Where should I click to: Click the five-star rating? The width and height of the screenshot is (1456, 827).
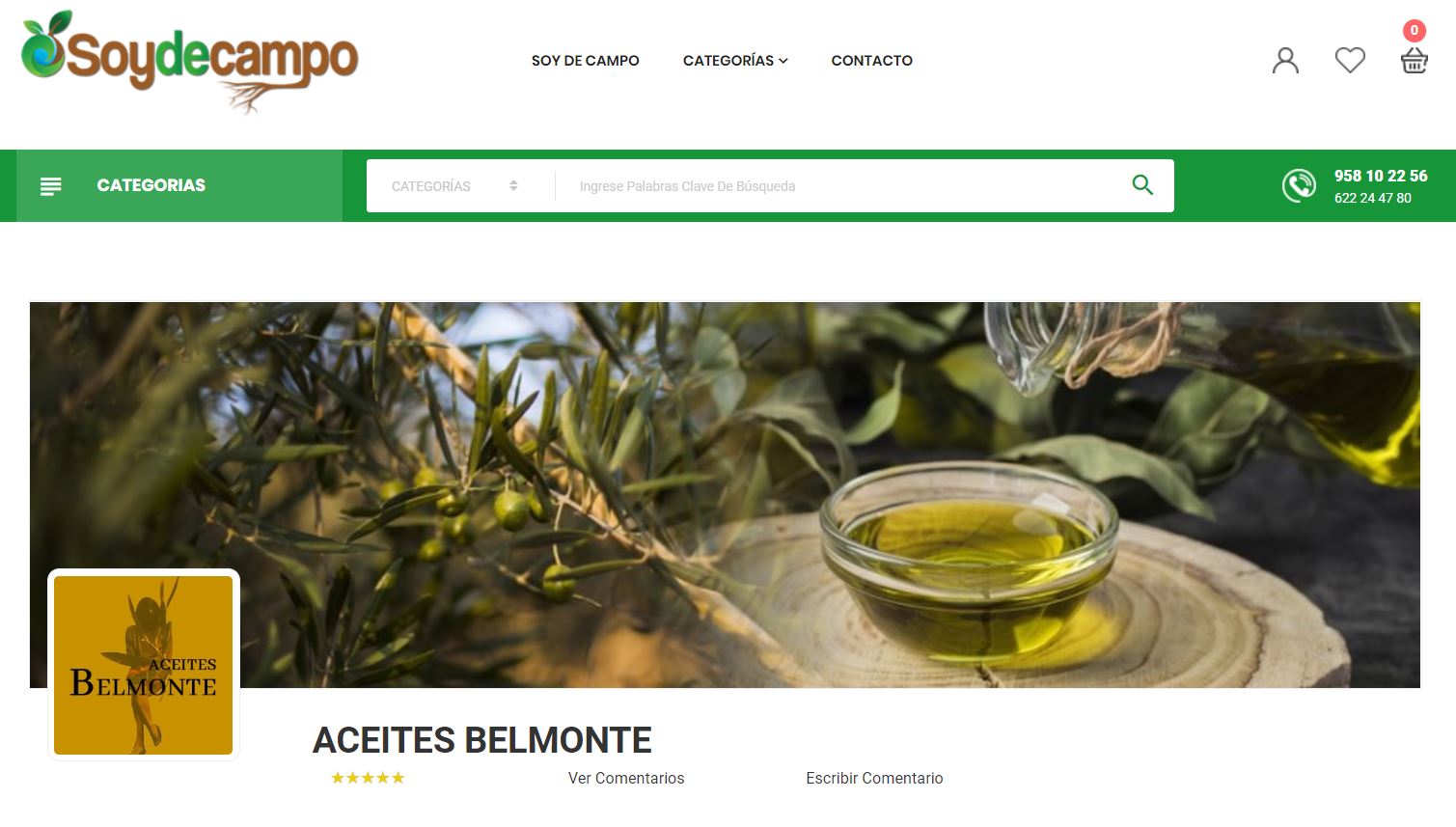point(368,778)
